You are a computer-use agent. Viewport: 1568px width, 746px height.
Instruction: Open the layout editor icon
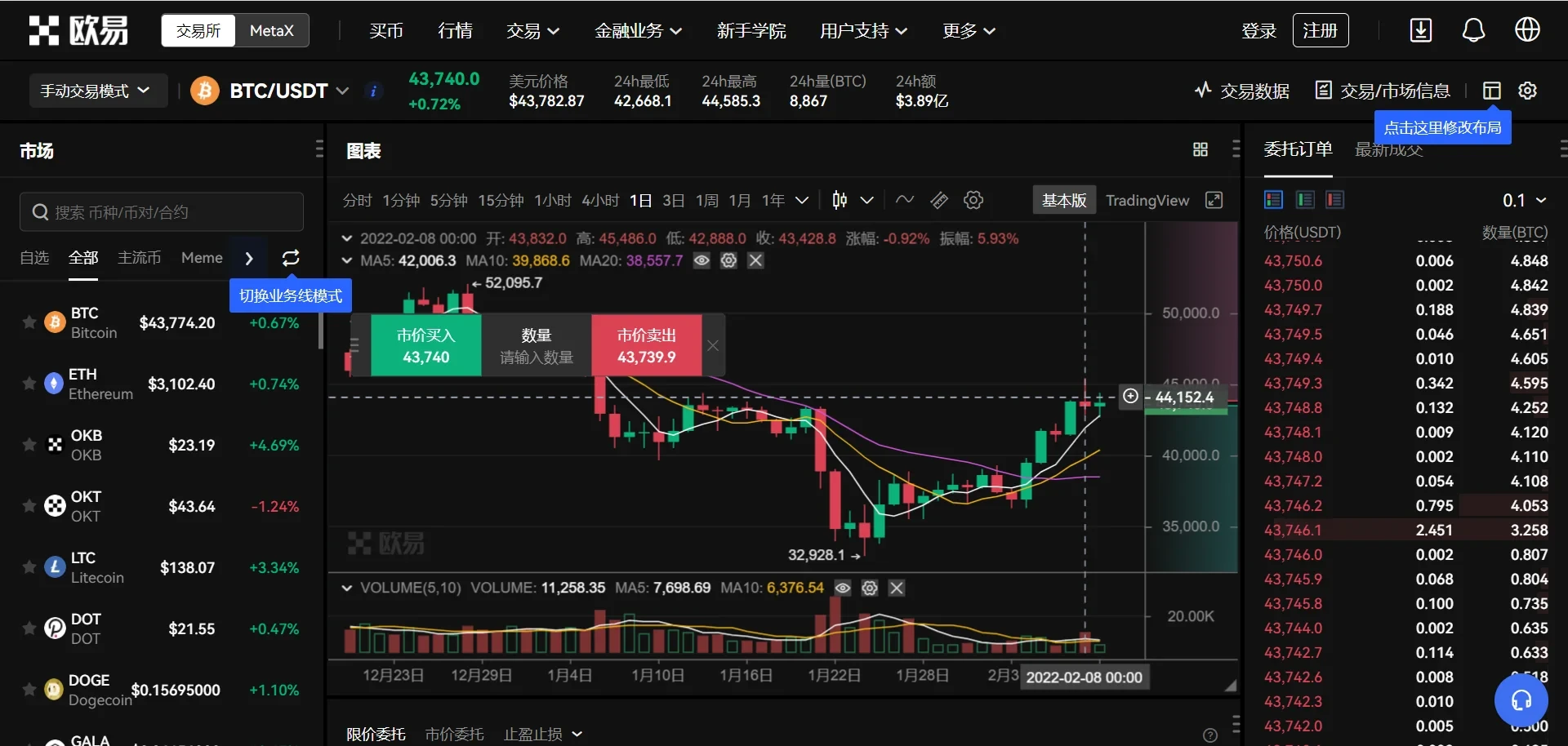coord(1491,91)
